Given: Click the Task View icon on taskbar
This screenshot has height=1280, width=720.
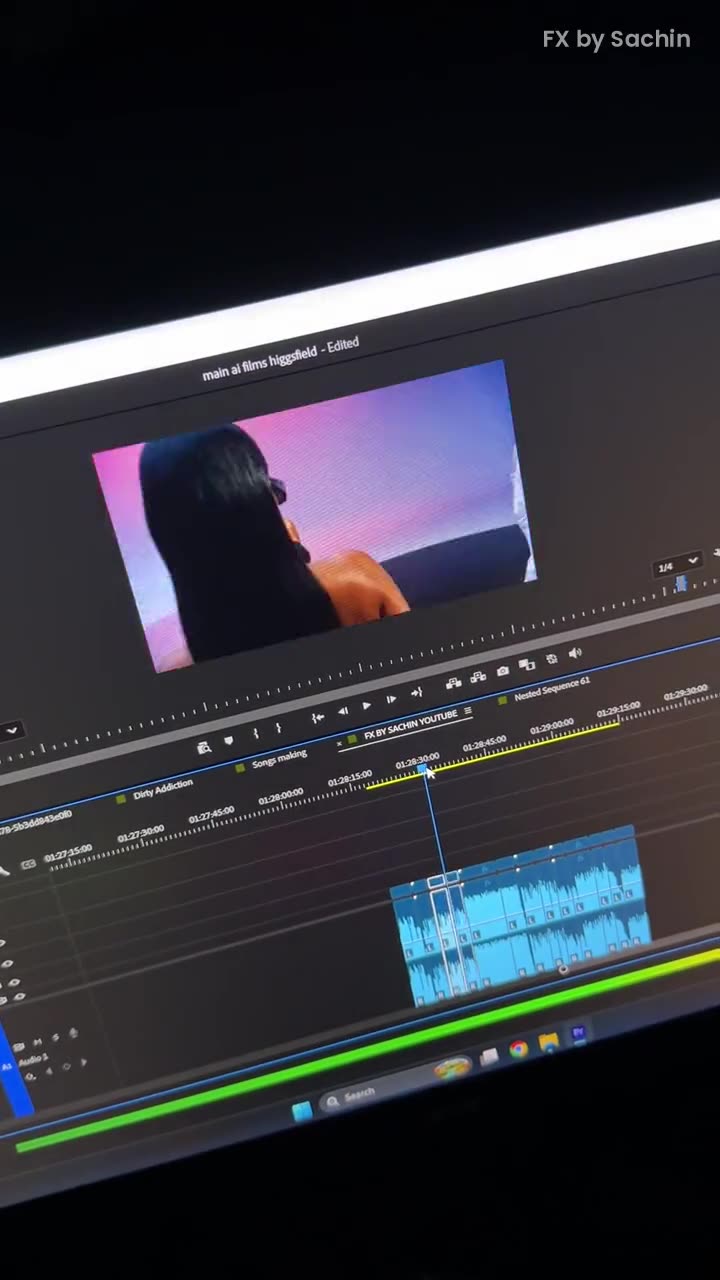Looking at the screenshot, I should tap(488, 1057).
